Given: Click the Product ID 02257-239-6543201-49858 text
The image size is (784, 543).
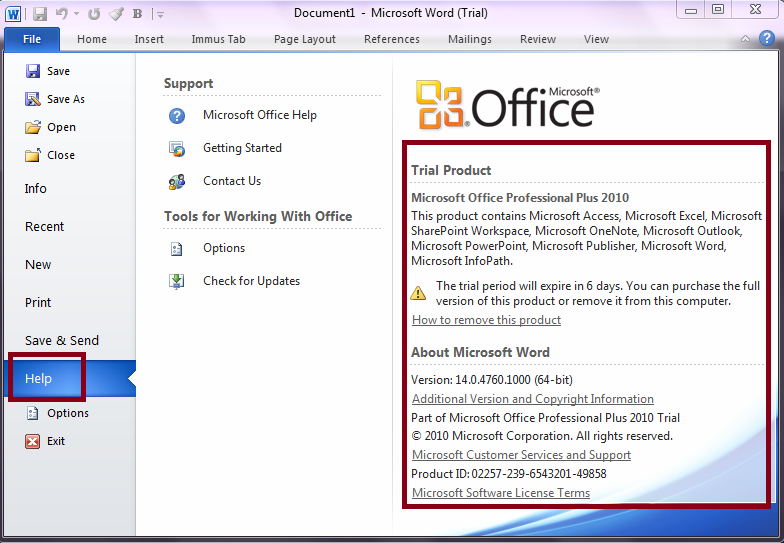Looking at the screenshot, I should pos(509,474).
